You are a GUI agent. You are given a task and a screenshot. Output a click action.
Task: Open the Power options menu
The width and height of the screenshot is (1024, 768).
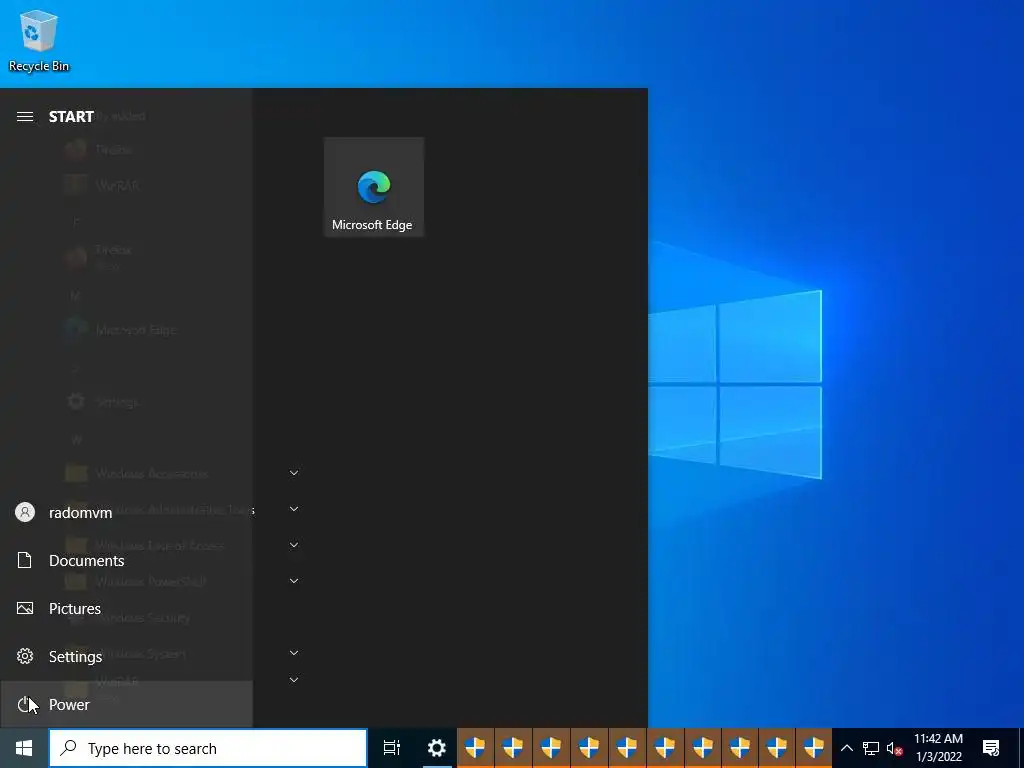(x=127, y=705)
